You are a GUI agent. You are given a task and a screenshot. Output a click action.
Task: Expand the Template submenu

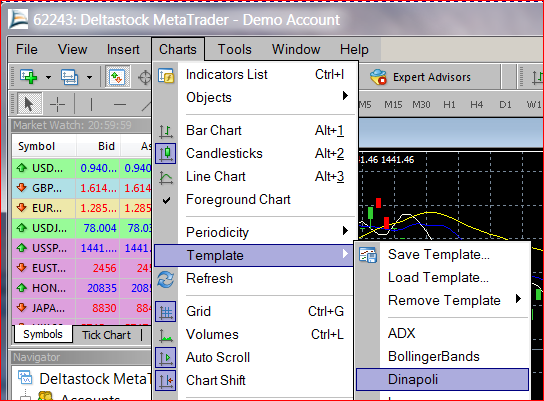tap(254, 255)
